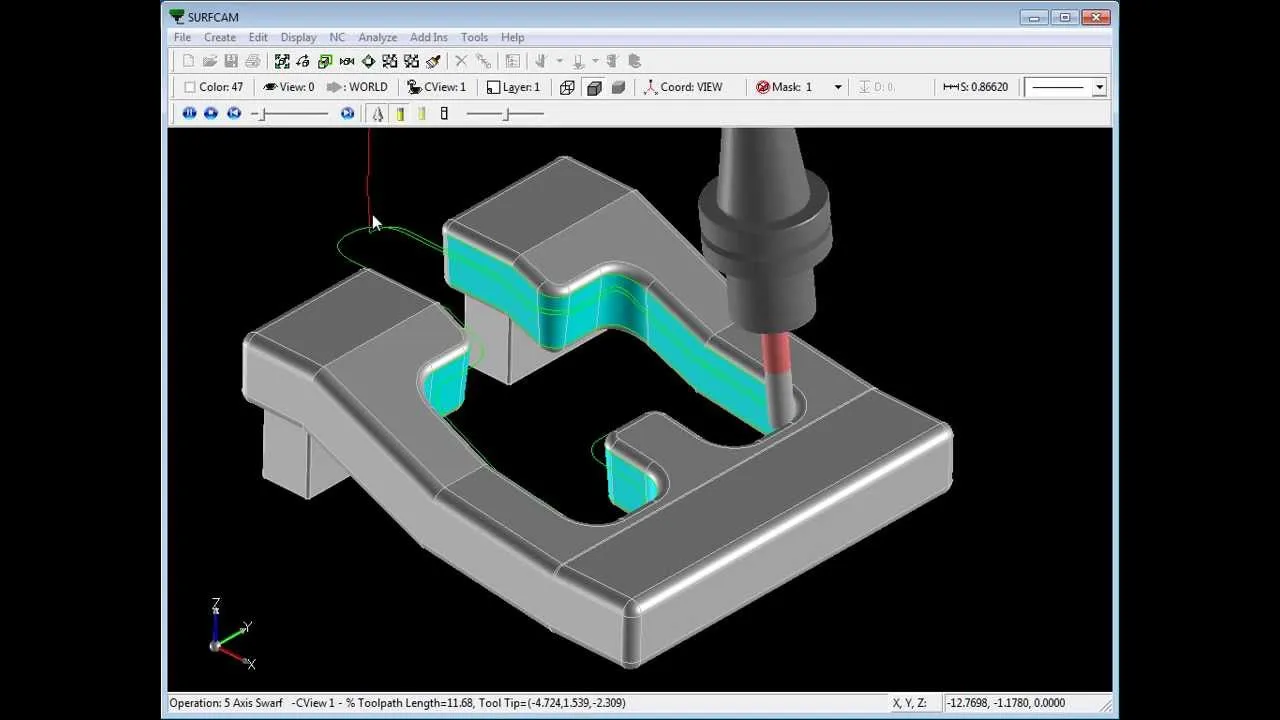This screenshot has width=1280, height=720.
Task: Open the Analyze menu
Action: [x=377, y=37]
